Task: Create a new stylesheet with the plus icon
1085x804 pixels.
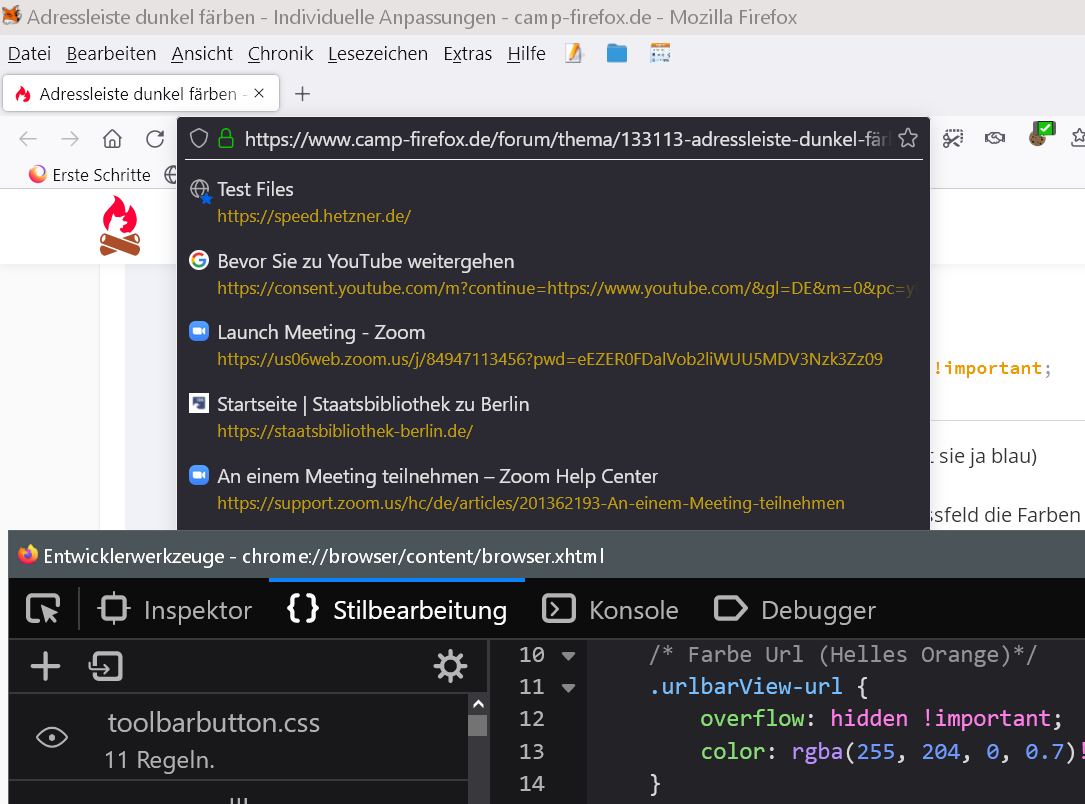Action: pos(45,666)
